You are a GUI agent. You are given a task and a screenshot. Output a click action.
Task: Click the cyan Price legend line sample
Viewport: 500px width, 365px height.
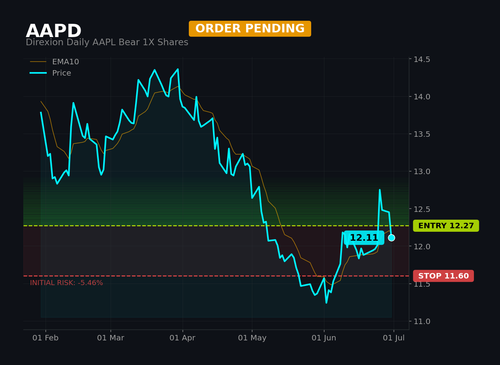[x=38, y=73]
